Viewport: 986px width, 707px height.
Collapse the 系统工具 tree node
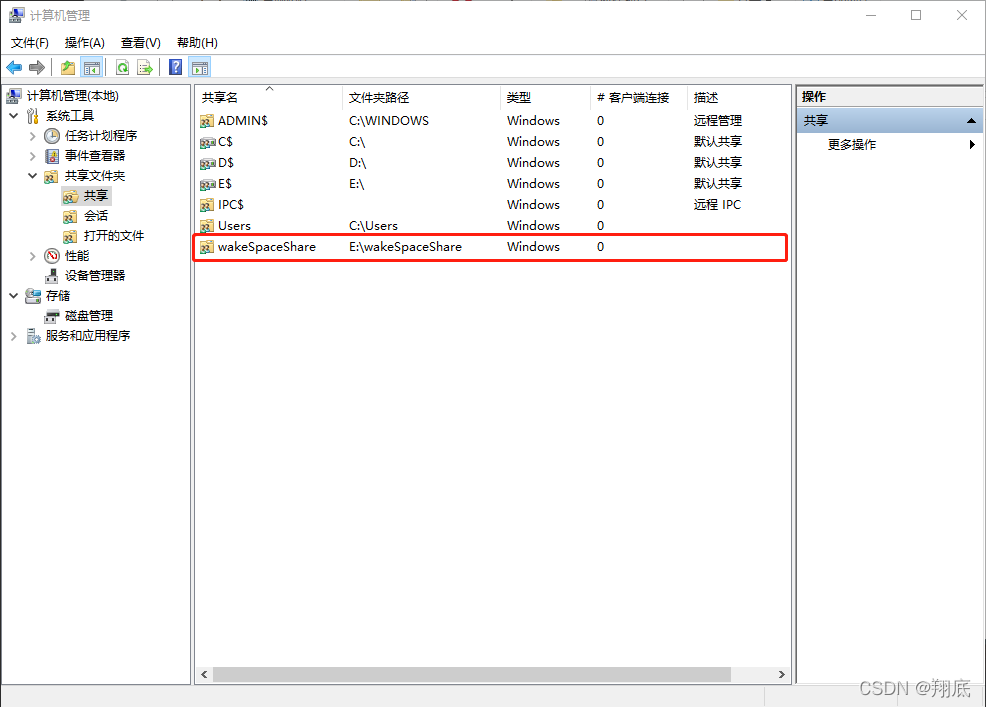click(14, 116)
